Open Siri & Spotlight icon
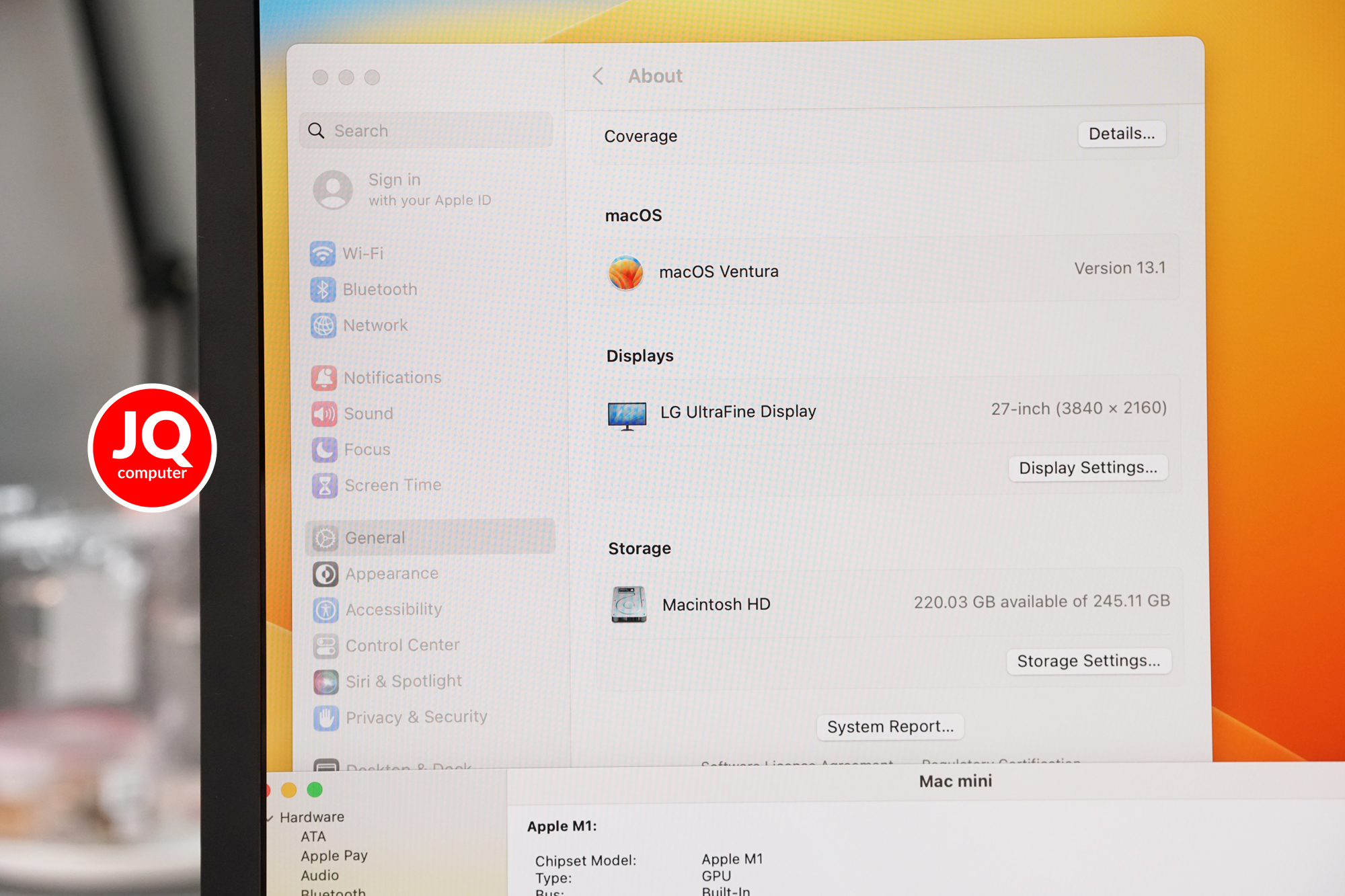Screen dimensions: 1345x896 point(326,682)
